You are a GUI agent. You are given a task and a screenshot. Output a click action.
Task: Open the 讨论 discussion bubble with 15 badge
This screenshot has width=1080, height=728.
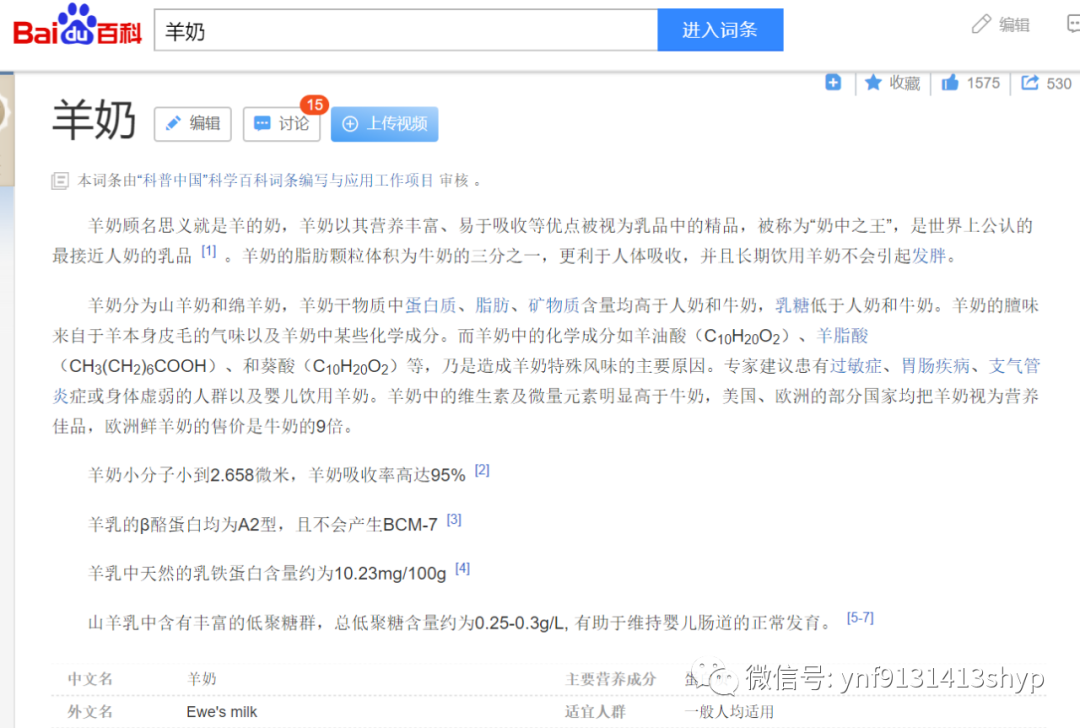click(281, 124)
